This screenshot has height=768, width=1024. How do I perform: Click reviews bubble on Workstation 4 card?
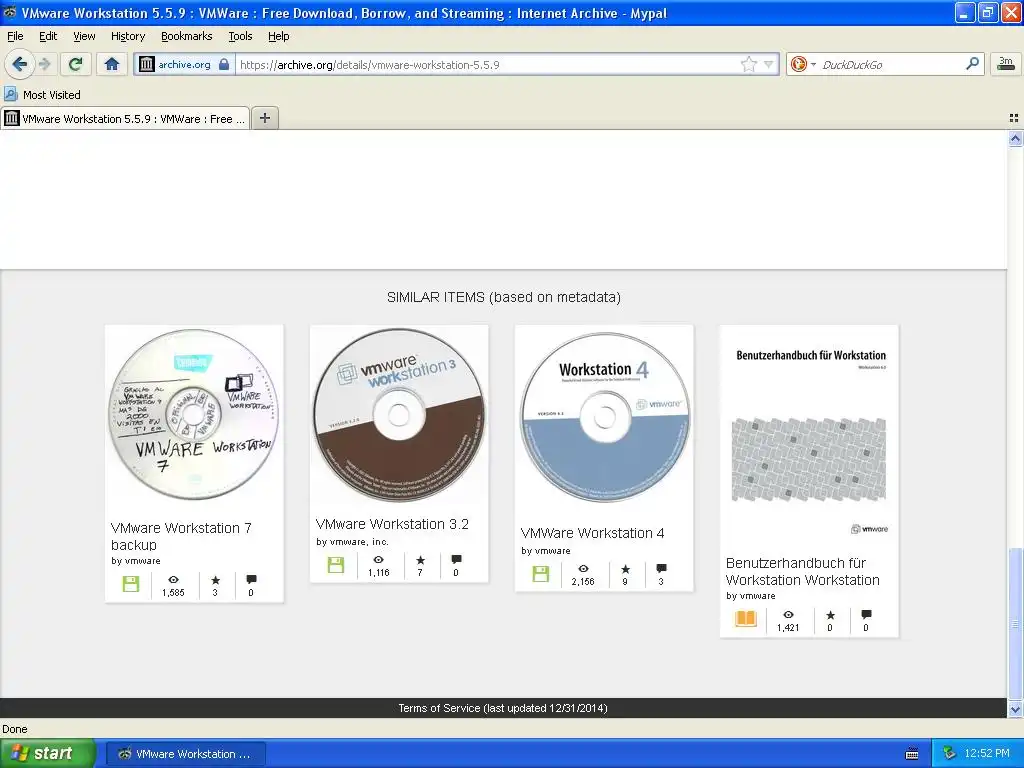click(662, 569)
